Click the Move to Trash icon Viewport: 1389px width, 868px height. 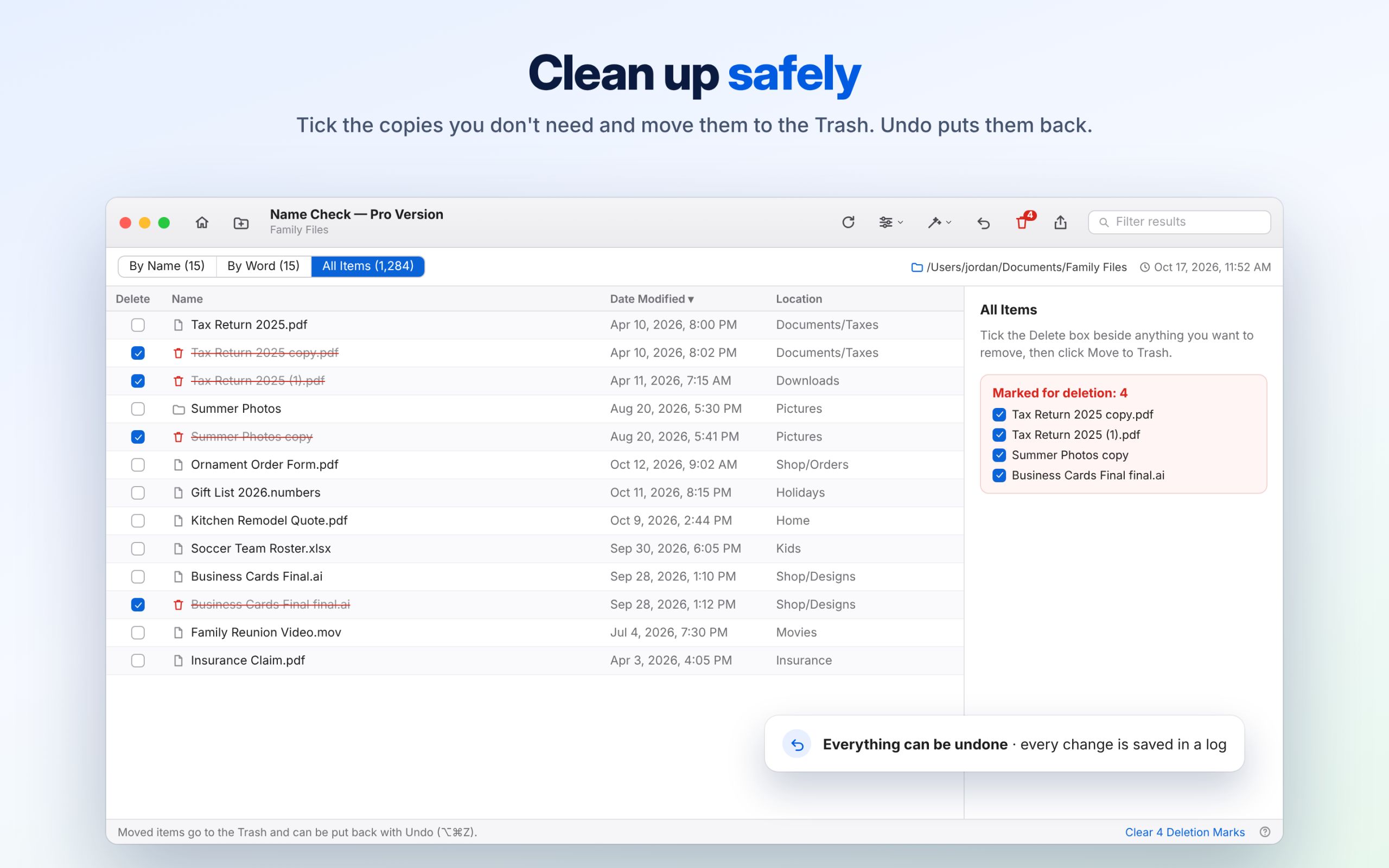1022,222
